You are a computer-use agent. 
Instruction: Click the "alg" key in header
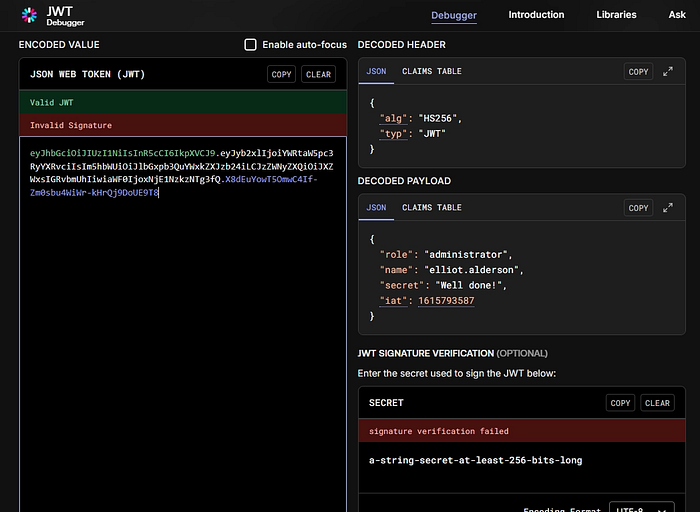coord(393,118)
